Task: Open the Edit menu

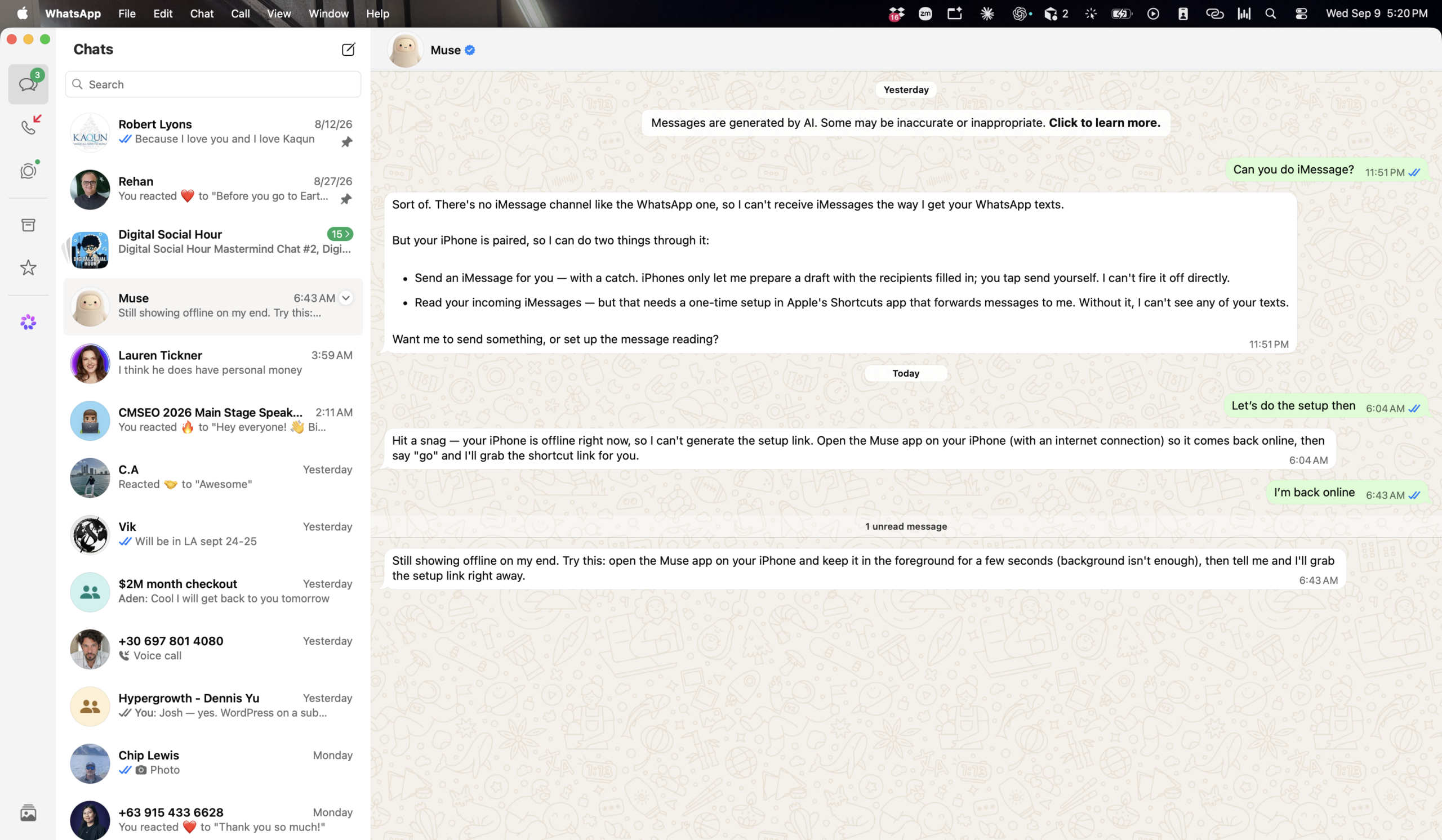Action: [163, 13]
